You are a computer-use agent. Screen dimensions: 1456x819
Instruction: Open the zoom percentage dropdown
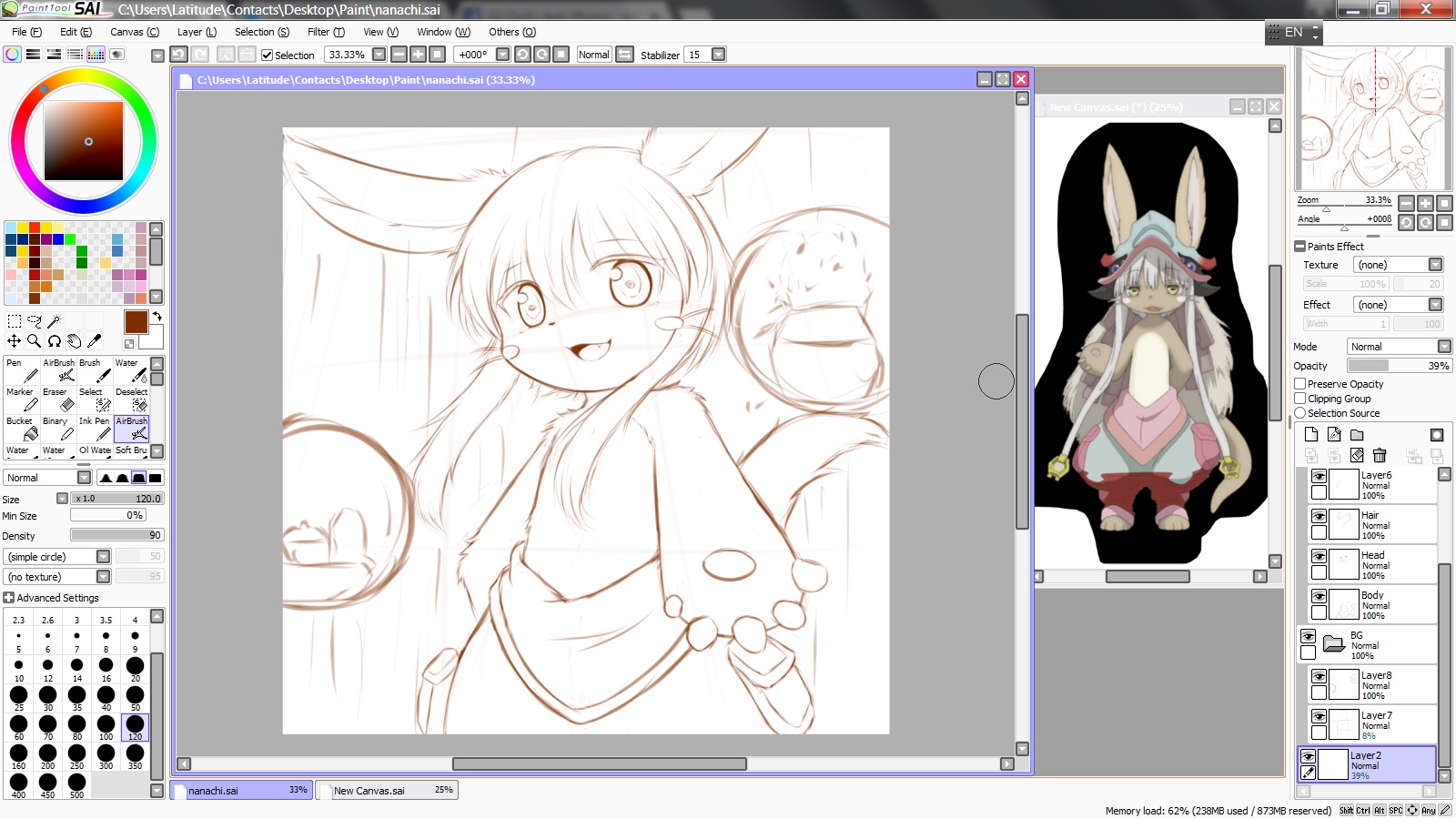pos(379,55)
